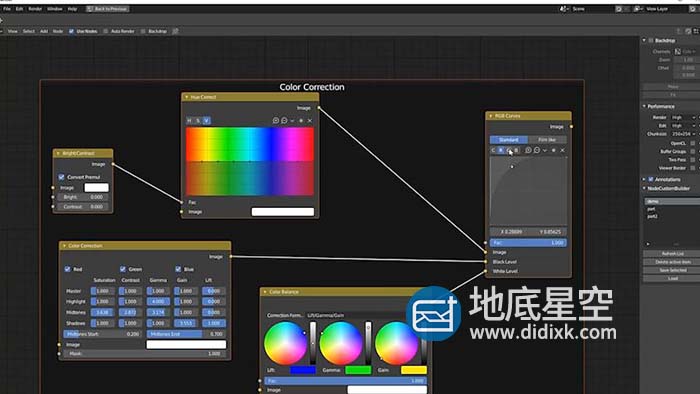
Task: Toggle the Use Nodes checkbox
Action: coord(71,31)
